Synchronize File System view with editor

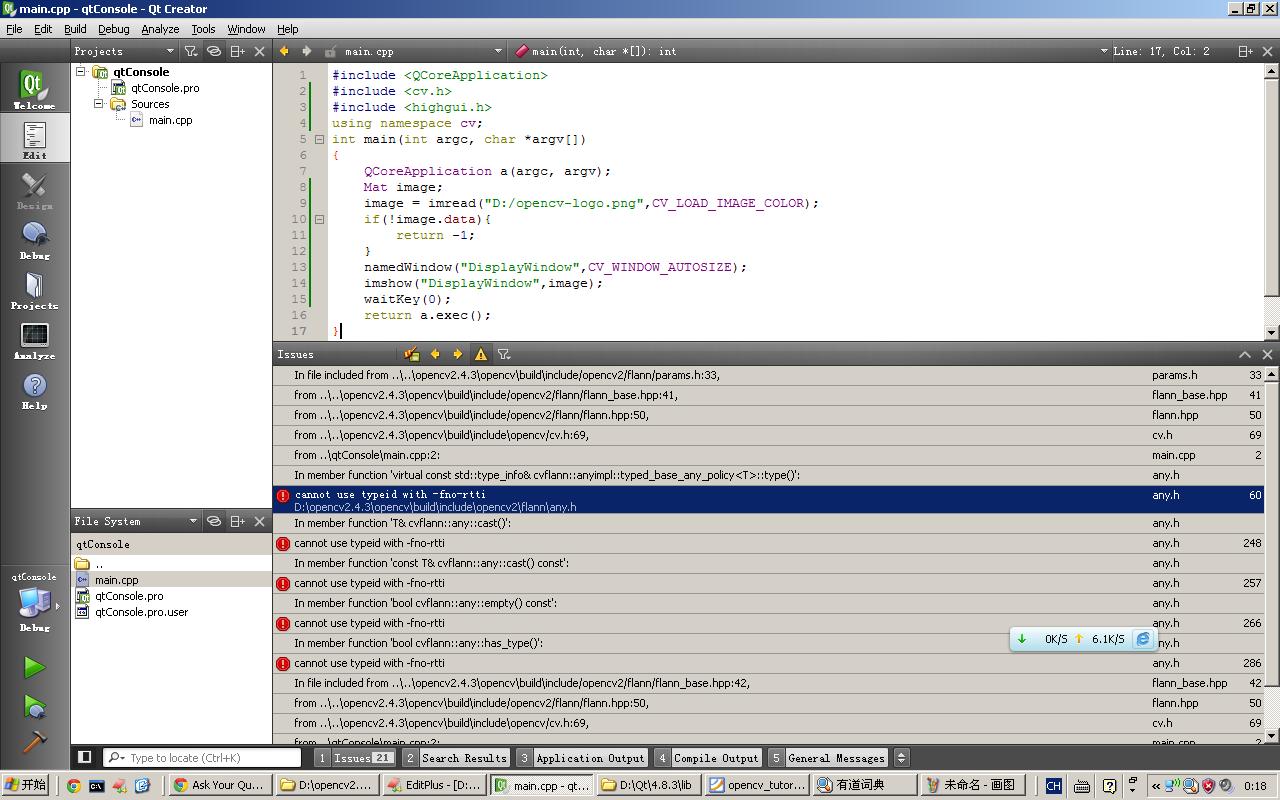point(214,521)
